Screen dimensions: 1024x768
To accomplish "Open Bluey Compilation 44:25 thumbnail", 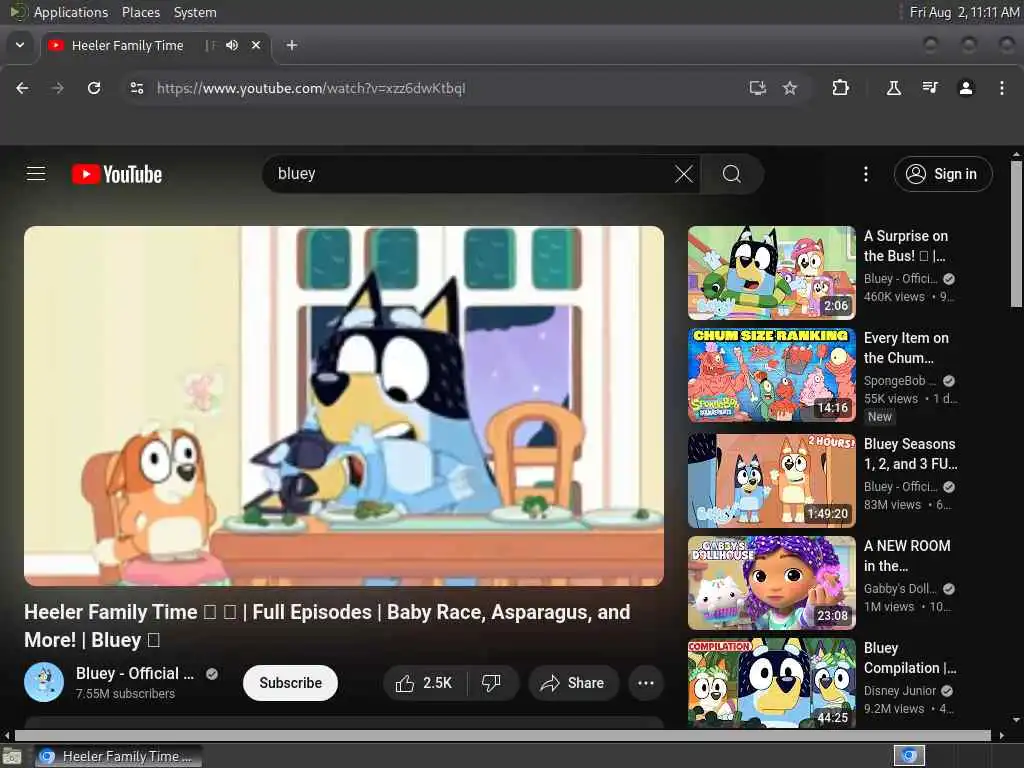I will click(x=771, y=683).
